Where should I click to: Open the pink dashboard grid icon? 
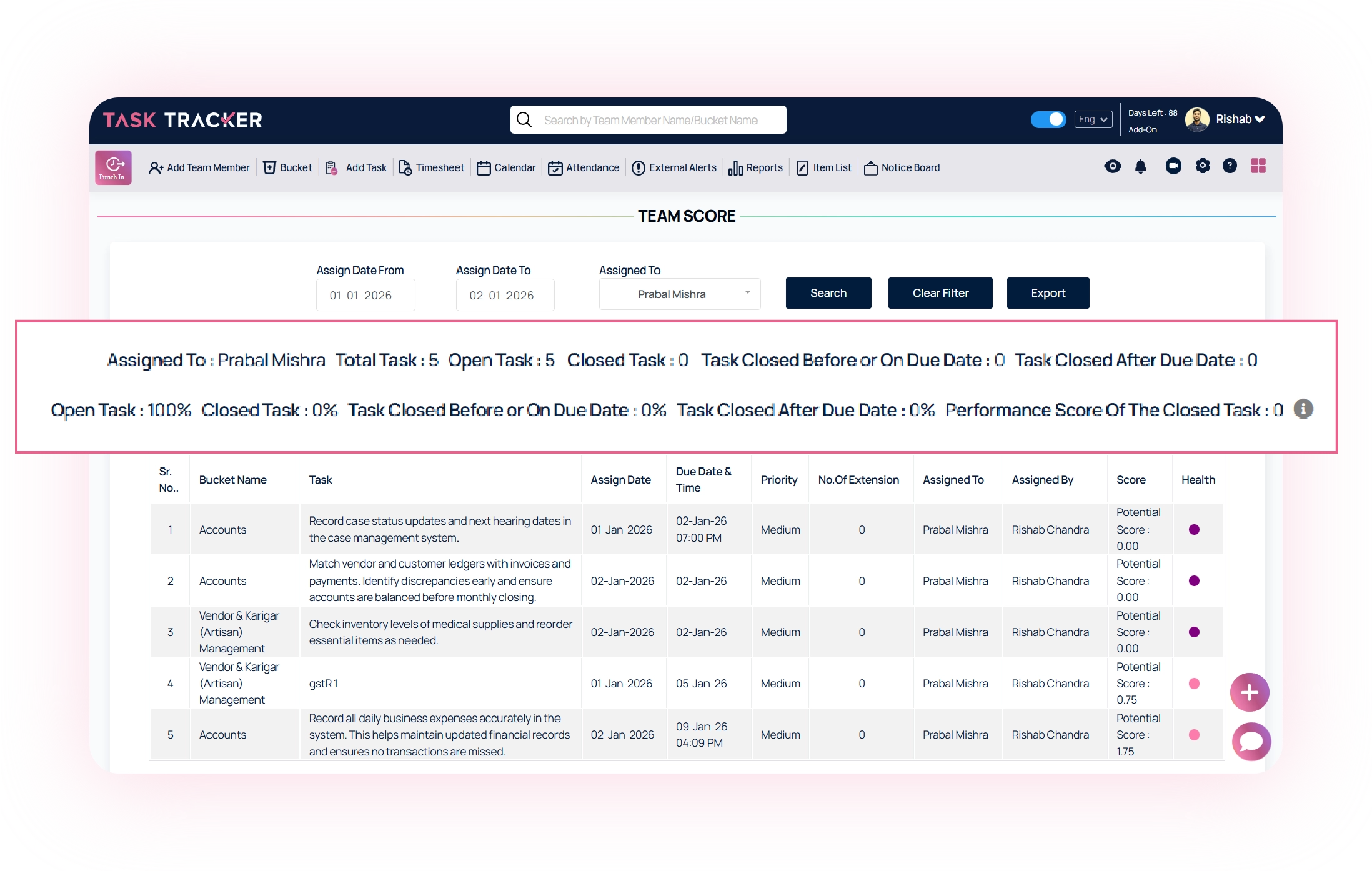(x=1258, y=166)
